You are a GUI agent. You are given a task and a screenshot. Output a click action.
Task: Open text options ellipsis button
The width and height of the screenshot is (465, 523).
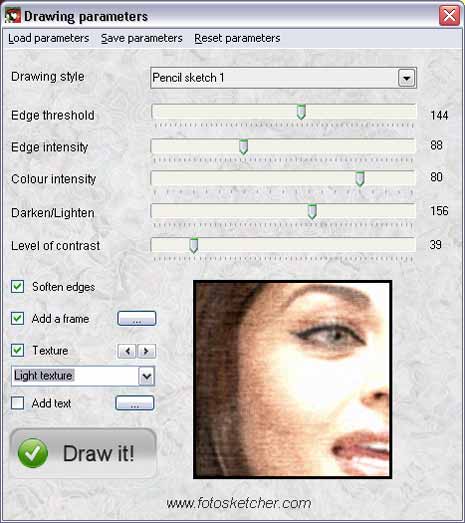(x=135, y=403)
